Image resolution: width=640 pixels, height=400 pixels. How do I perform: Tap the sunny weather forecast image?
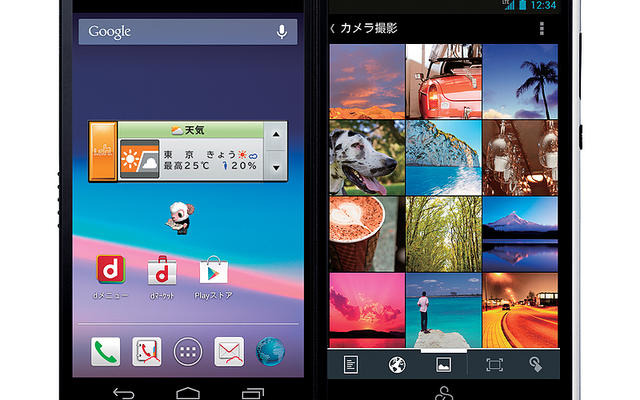click(x=140, y=159)
